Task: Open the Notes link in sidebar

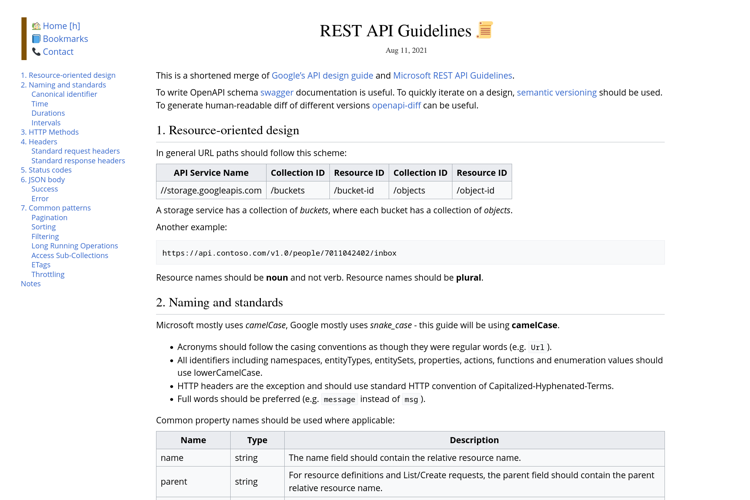Action: (x=31, y=284)
